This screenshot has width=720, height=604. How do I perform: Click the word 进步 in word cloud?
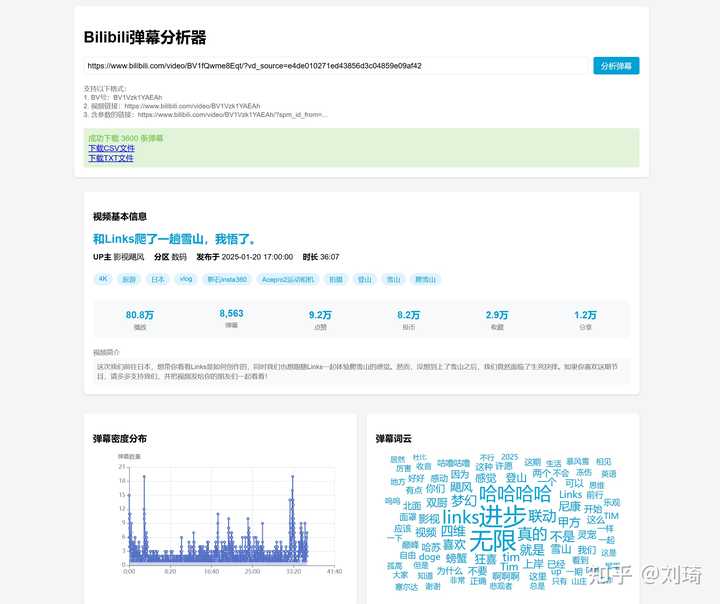click(502, 516)
